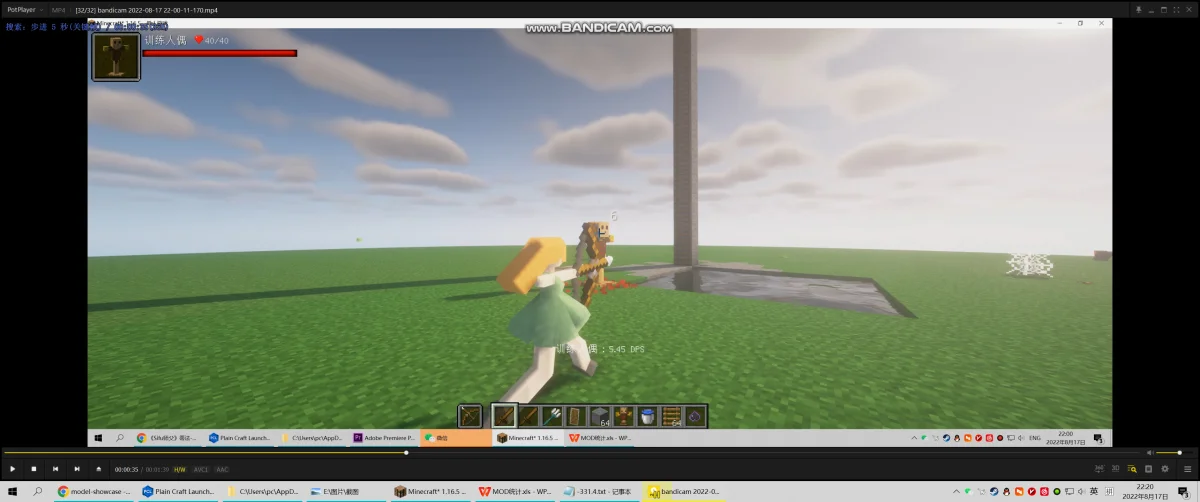
Task: Click the 00:01:39 total duration display
Action: coord(157,469)
